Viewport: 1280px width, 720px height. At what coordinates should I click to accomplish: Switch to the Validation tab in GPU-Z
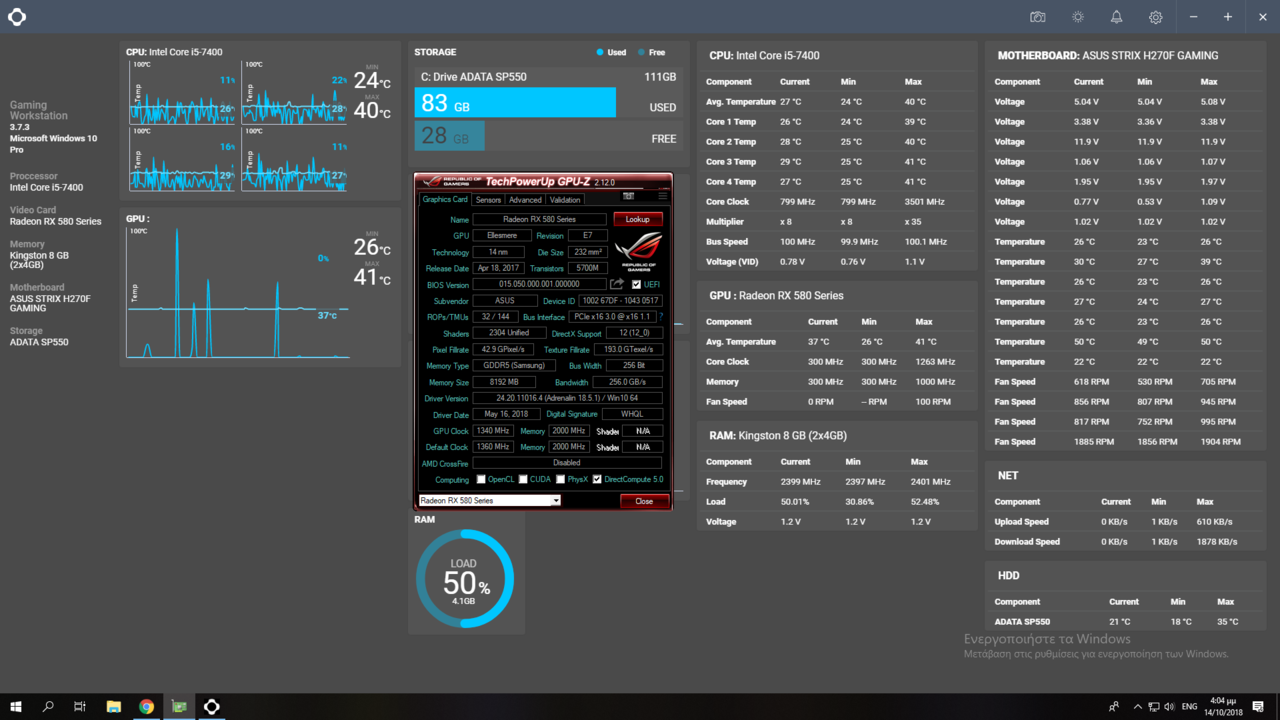coord(565,199)
